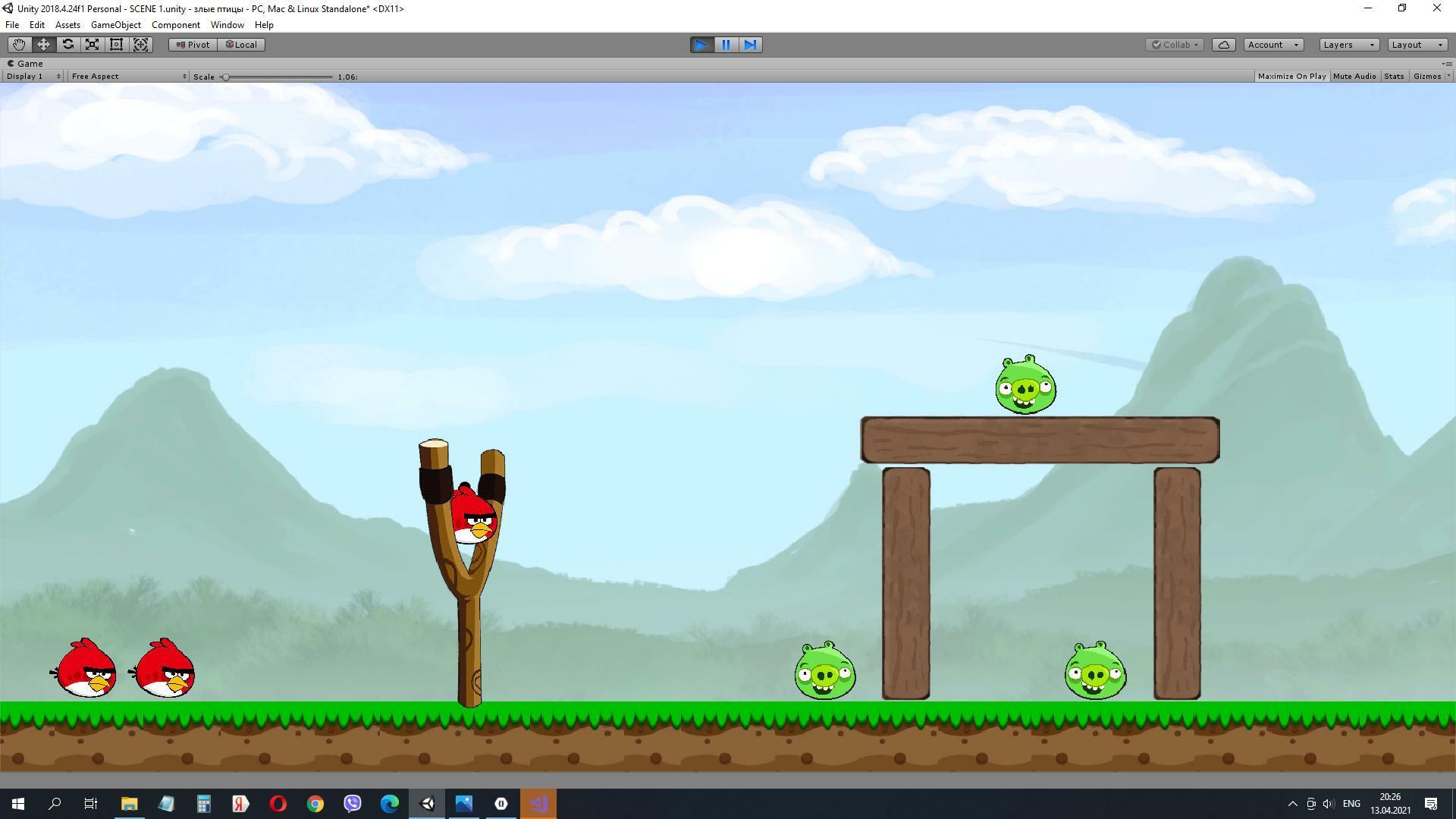Pause the running game
Viewport: 1456px width, 819px height.
726,45
